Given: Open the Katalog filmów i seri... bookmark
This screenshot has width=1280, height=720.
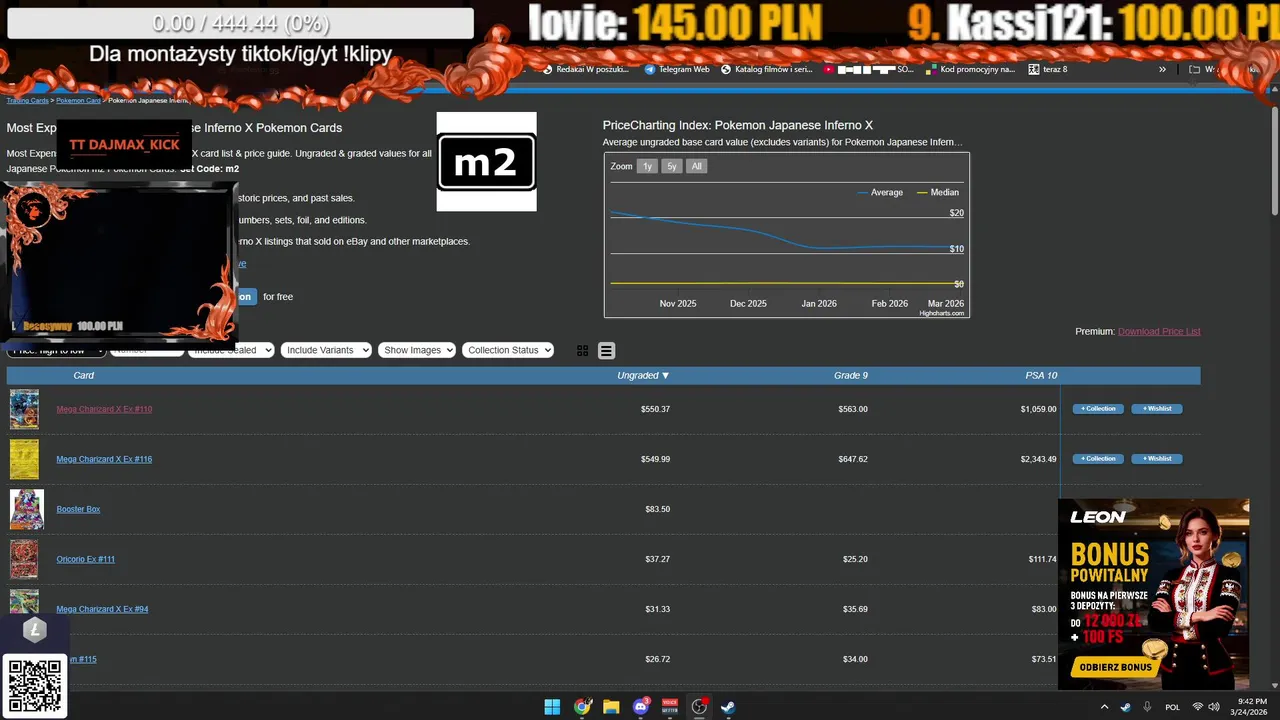Looking at the screenshot, I should (x=767, y=69).
